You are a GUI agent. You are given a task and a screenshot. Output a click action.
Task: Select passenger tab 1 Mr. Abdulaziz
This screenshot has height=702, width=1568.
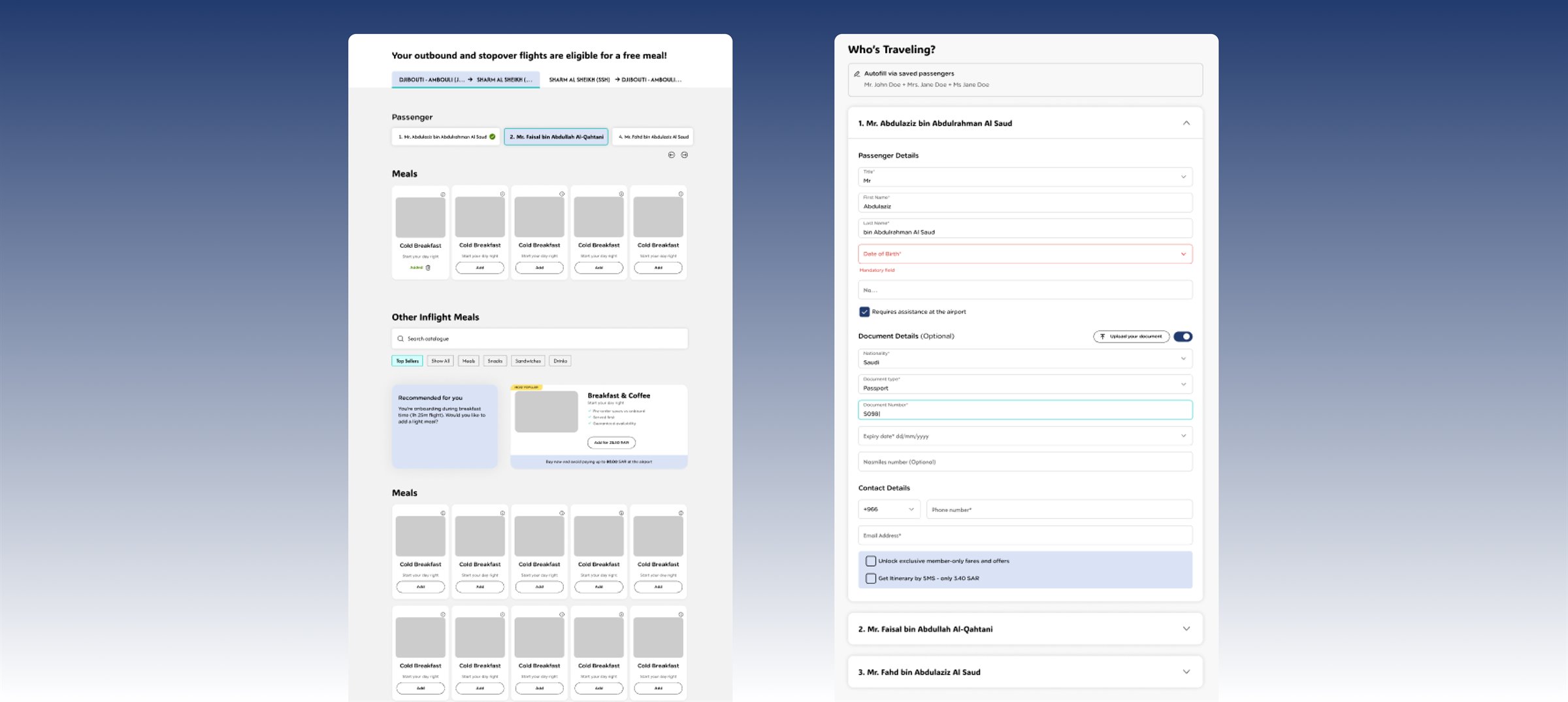click(x=446, y=137)
